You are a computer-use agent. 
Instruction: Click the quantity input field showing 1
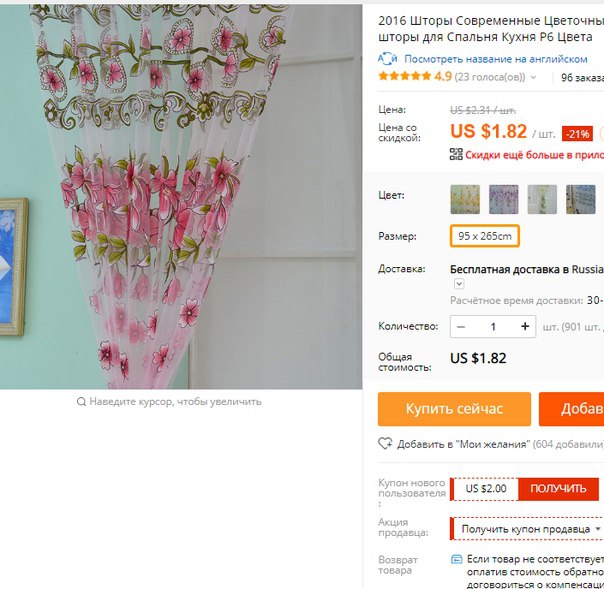[x=493, y=327]
